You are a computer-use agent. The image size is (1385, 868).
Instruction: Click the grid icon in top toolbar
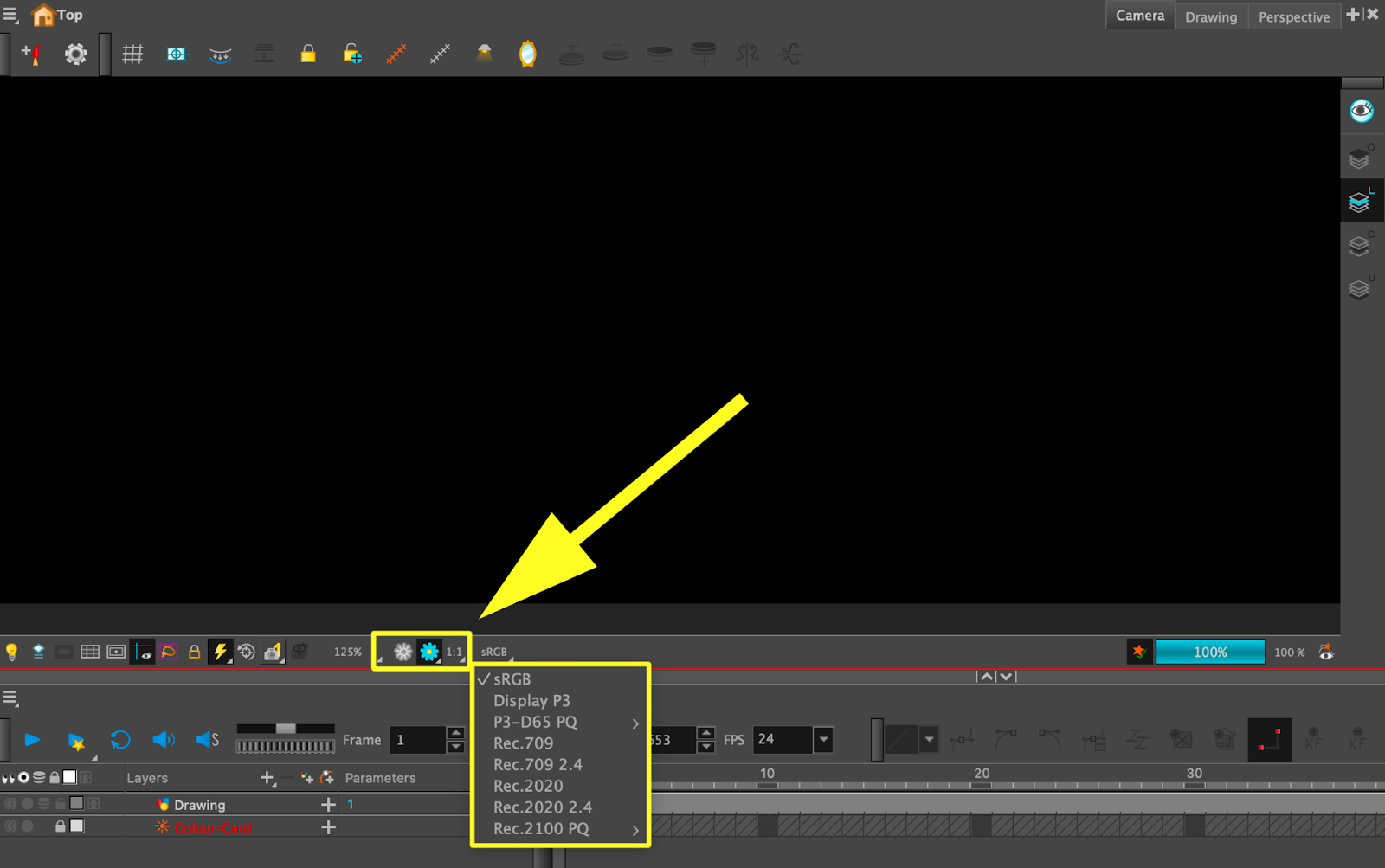[132, 55]
